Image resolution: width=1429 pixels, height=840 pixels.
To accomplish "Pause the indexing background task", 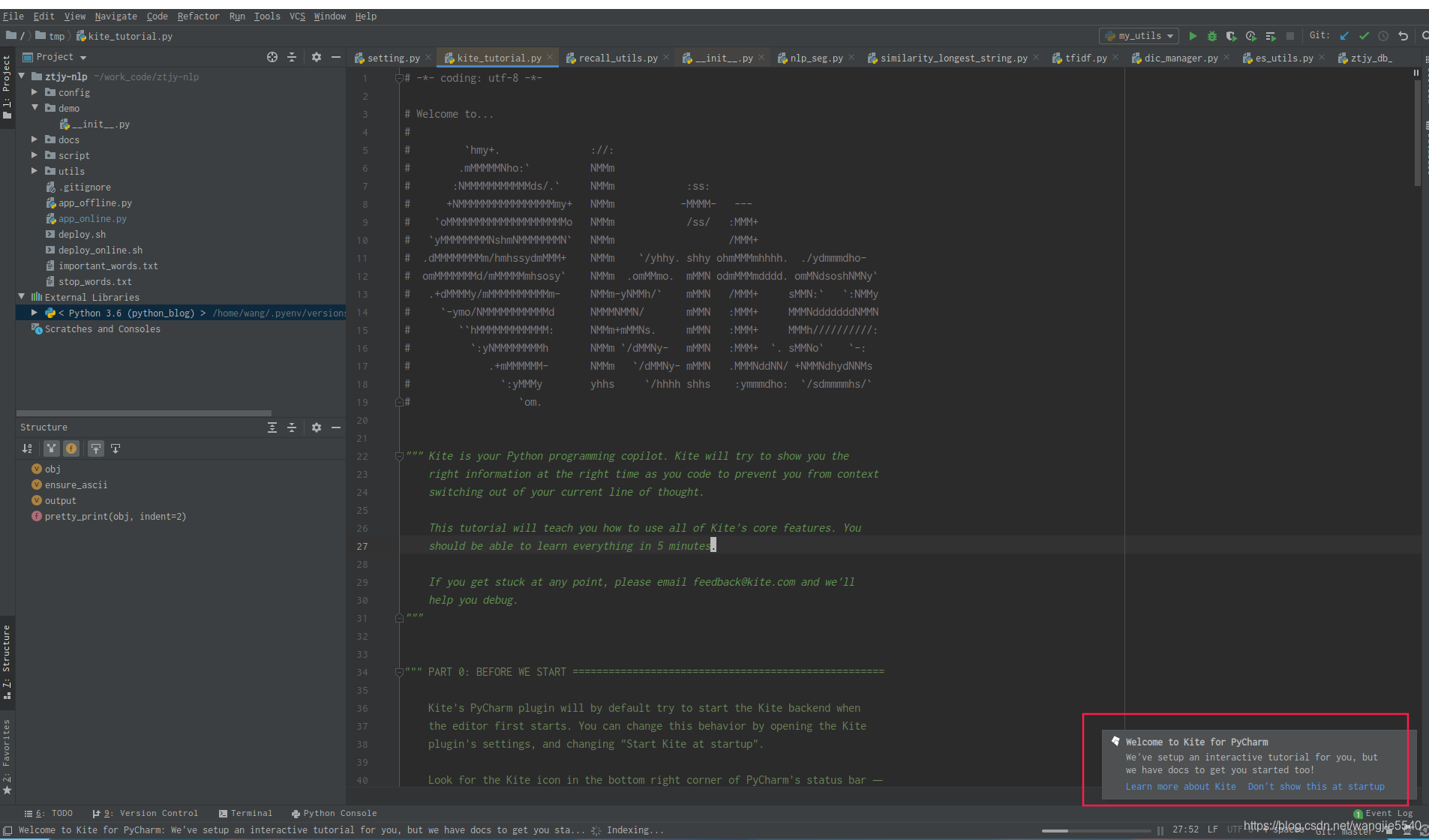I will pyautogui.click(x=1160, y=830).
